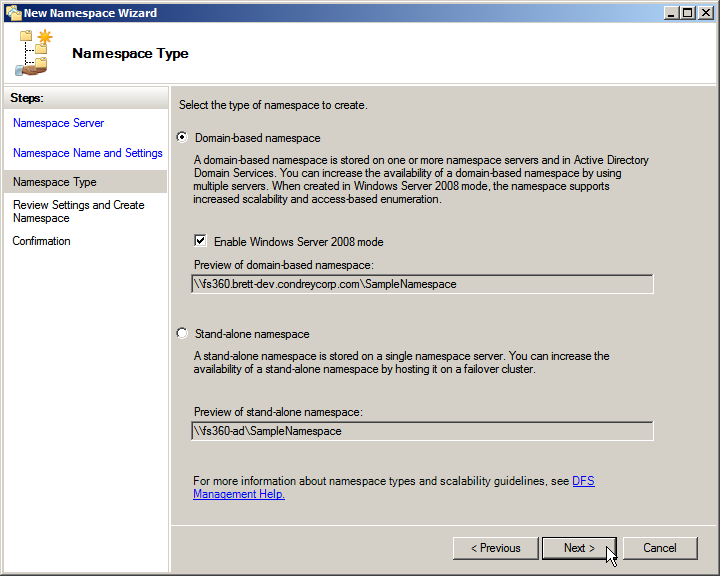
Task: Maximize the New Namespace Wizard window
Action: (x=688, y=13)
